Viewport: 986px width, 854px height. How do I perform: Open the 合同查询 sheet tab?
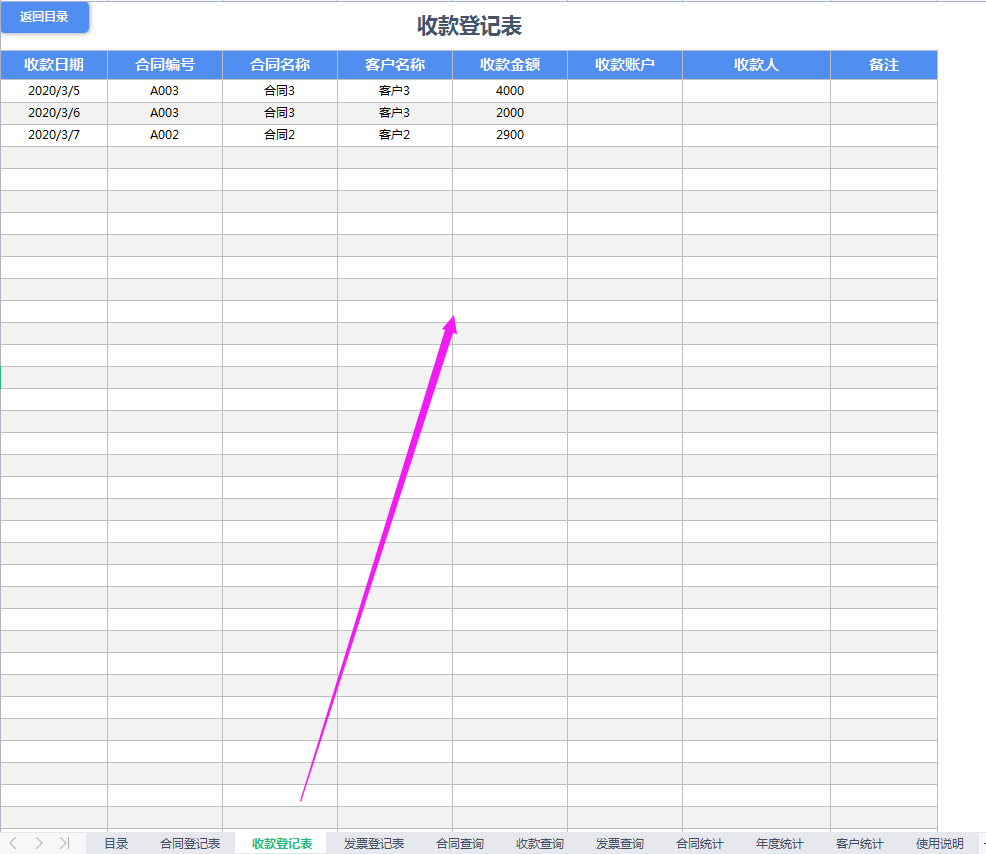click(459, 843)
